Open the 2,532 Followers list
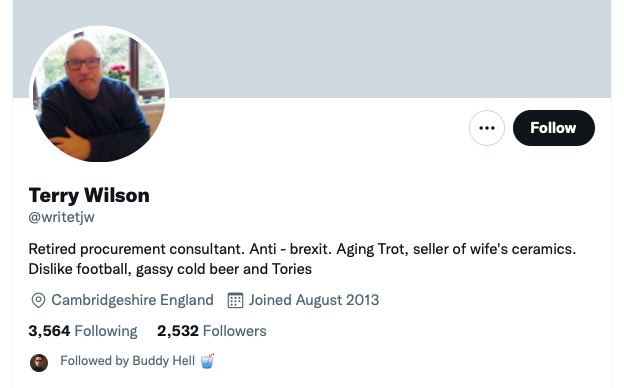 [x=212, y=331]
